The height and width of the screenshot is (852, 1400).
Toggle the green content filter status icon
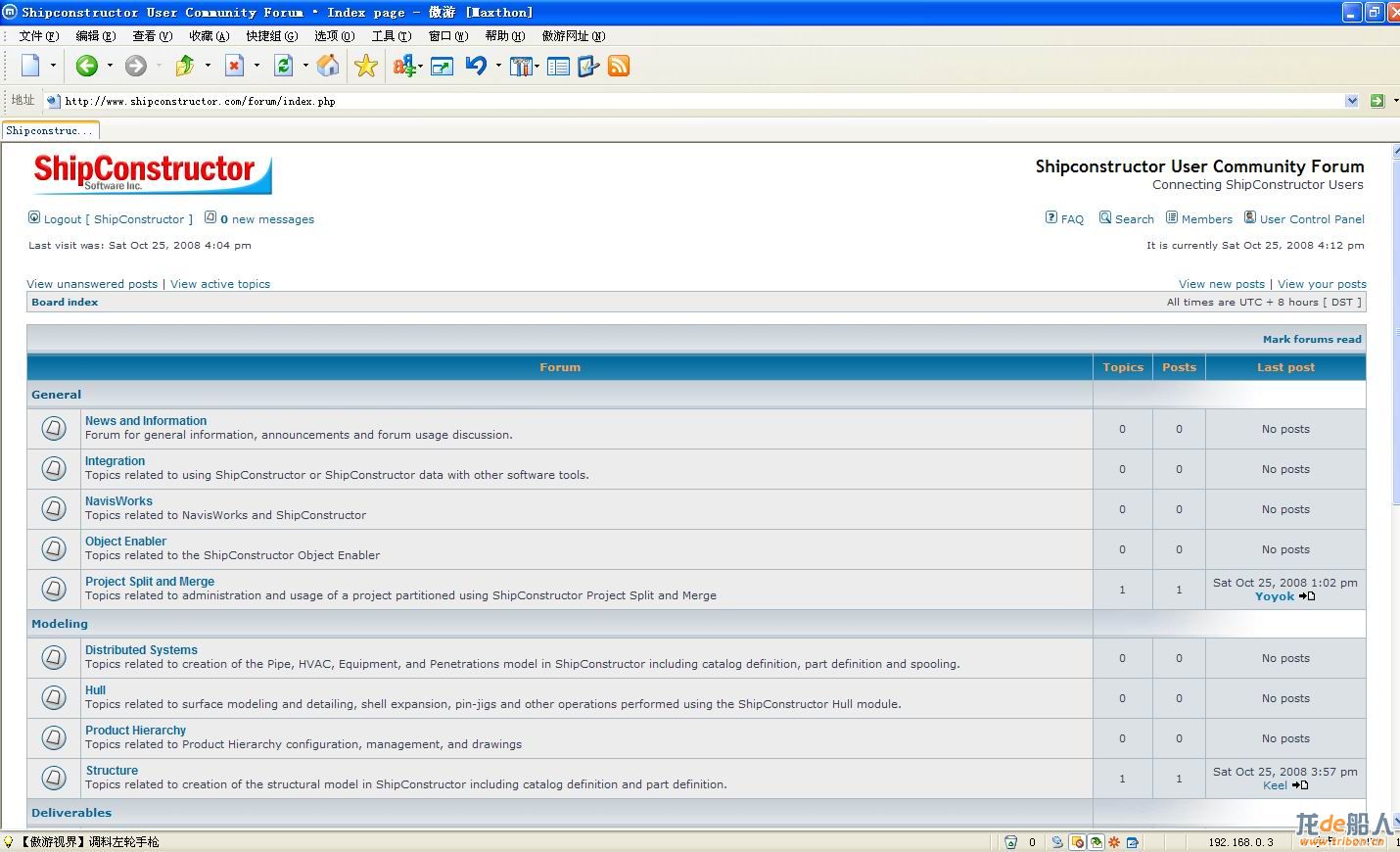(1096, 842)
